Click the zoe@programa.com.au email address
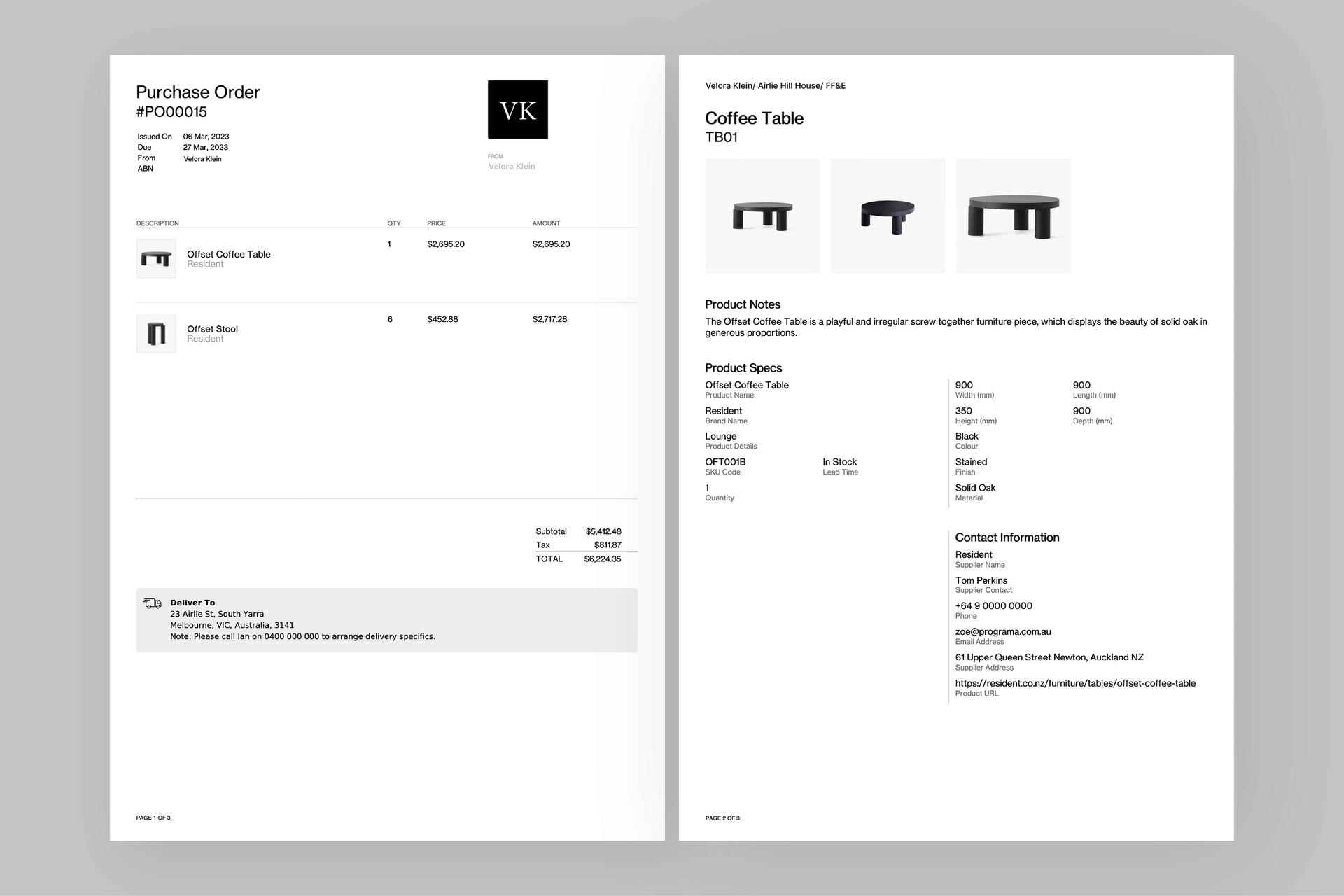1344x896 pixels. [x=1002, y=631]
